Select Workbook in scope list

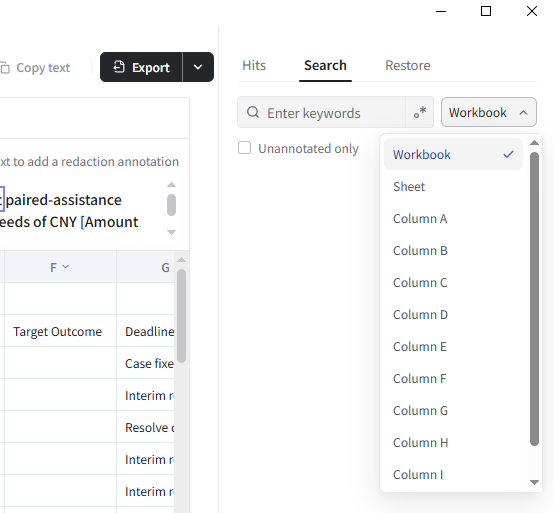[453, 154]
